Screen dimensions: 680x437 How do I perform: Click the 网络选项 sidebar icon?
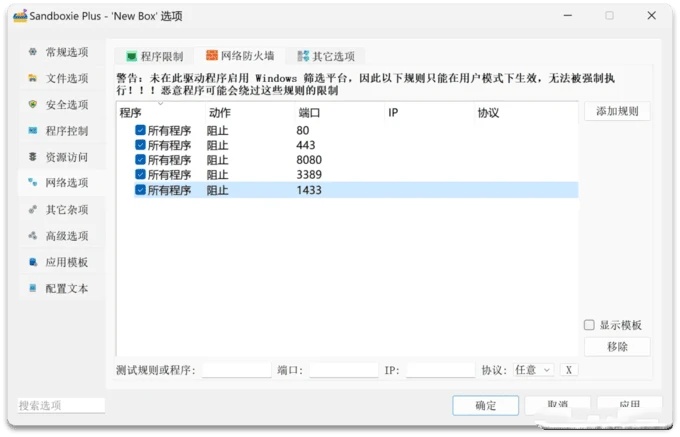coord(33,183)
